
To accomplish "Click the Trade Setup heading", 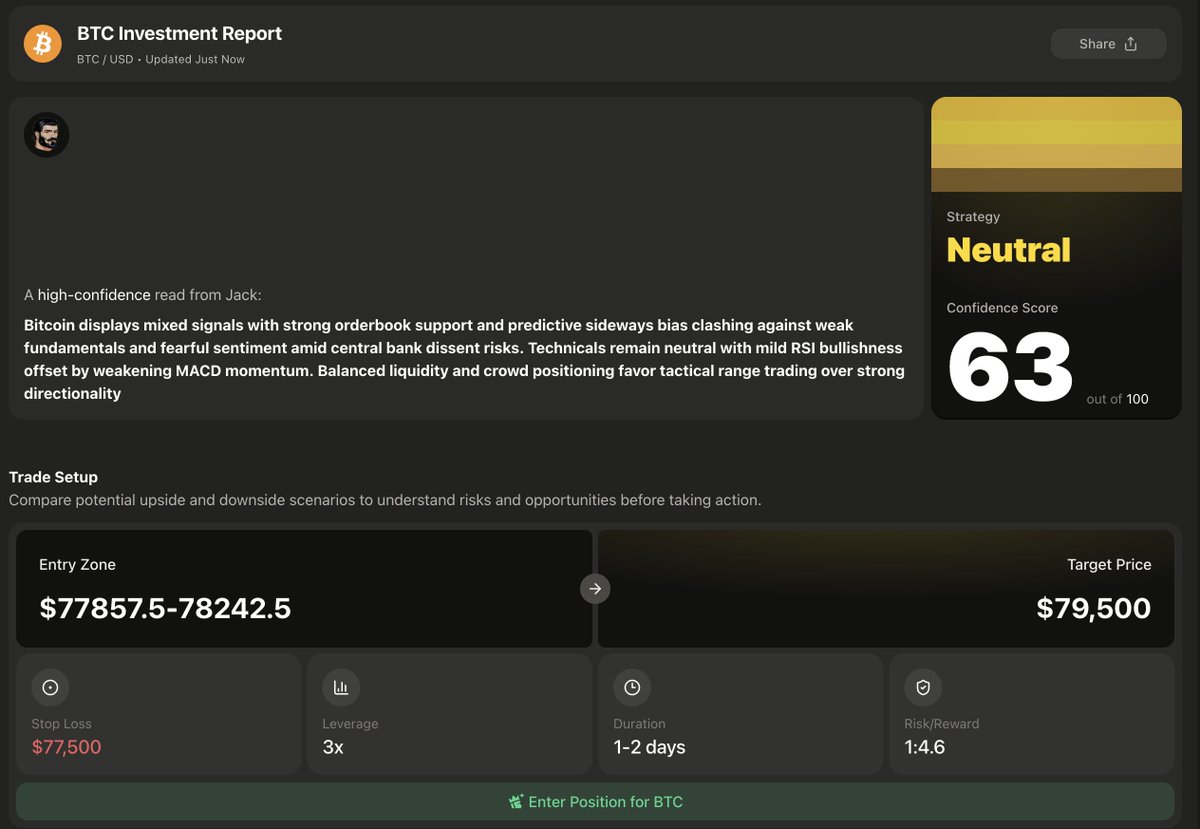I will (53, 477).
